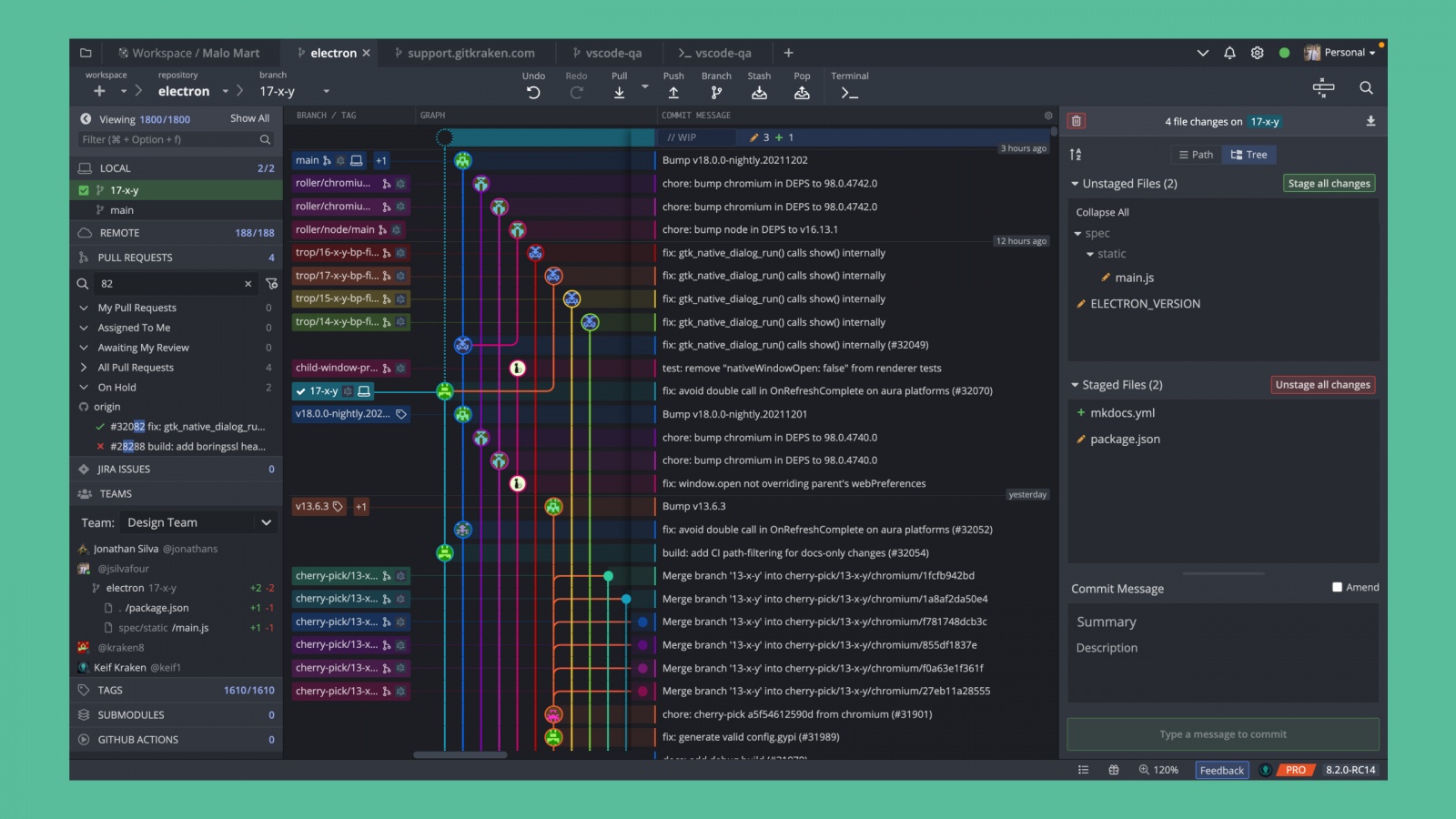This screenshot has height=819, width=1456.
Task: Open the Feedback form from the status bar
Action: pyautogui.click(x=1221, y=770)
